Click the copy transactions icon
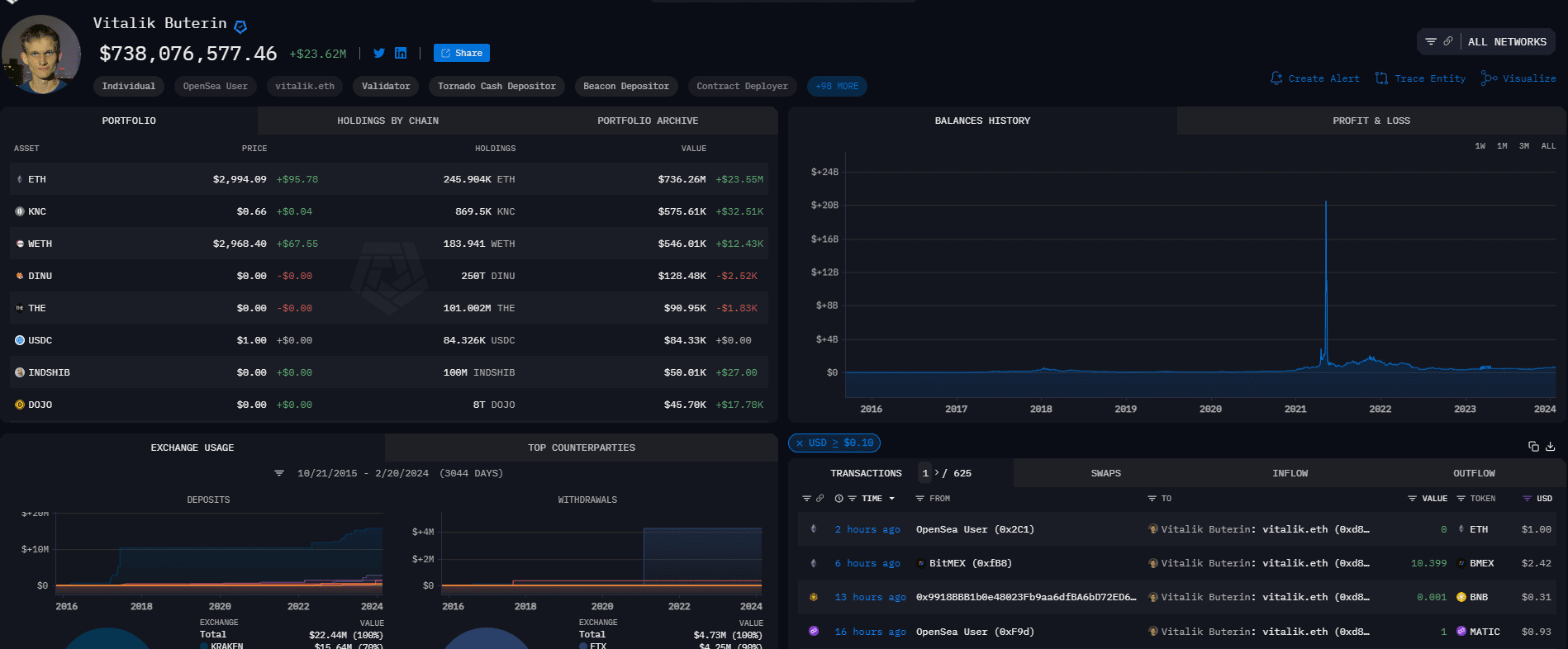The width and height of the screenshot is (1568, 649). (1533, 447)
